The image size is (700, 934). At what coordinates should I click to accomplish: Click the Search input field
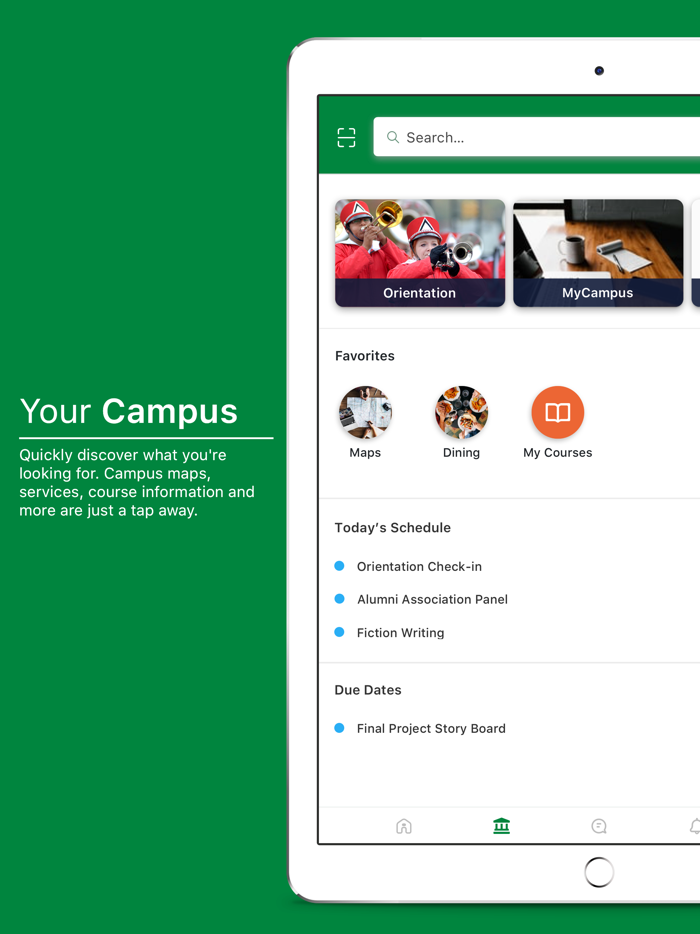(536, 137)
